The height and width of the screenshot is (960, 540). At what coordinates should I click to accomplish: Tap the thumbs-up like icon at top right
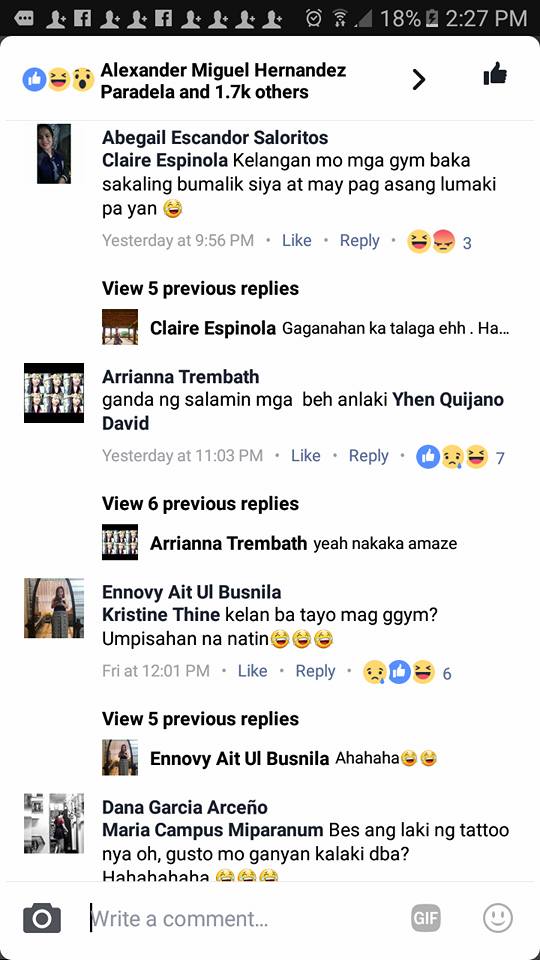495,74
